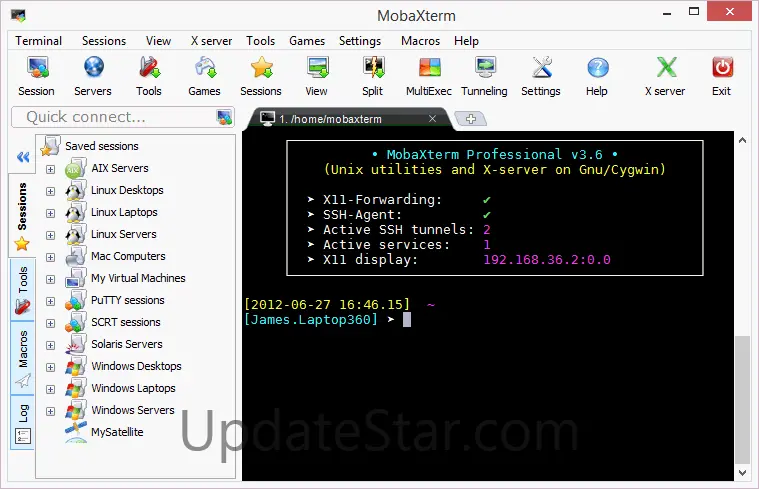The image size is (759, 489).
Task: Expand the My Virtual Machines folder
Action: pos(50,279)
